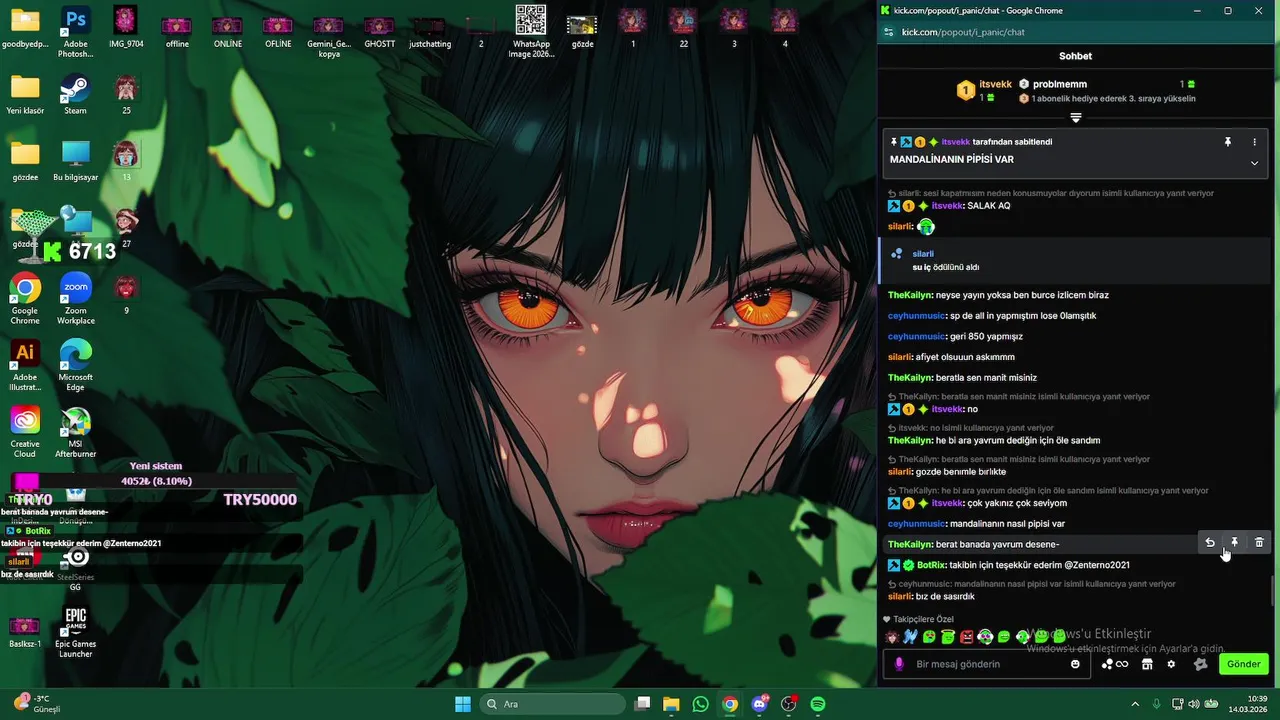
Task: Open Adobe Illustrator desktop icon
Action: click(x=25, y=366)
